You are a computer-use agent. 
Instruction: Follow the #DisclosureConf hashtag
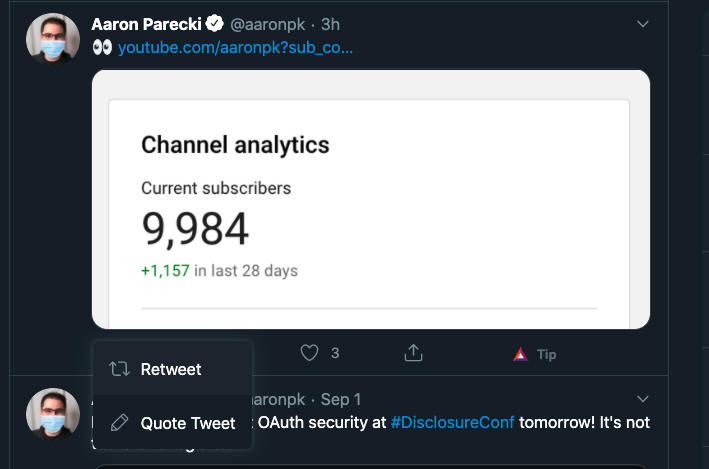coord(452,422)
